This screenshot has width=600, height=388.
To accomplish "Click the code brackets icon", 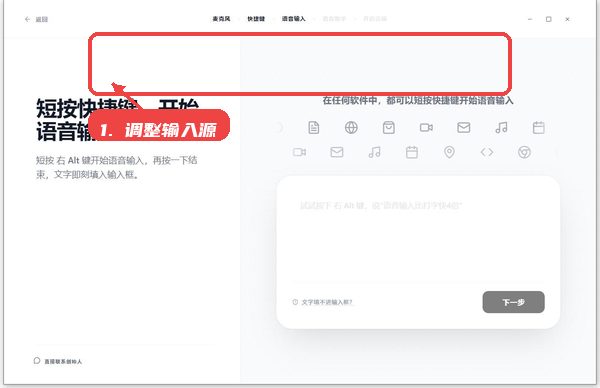I will pos(487,152).
